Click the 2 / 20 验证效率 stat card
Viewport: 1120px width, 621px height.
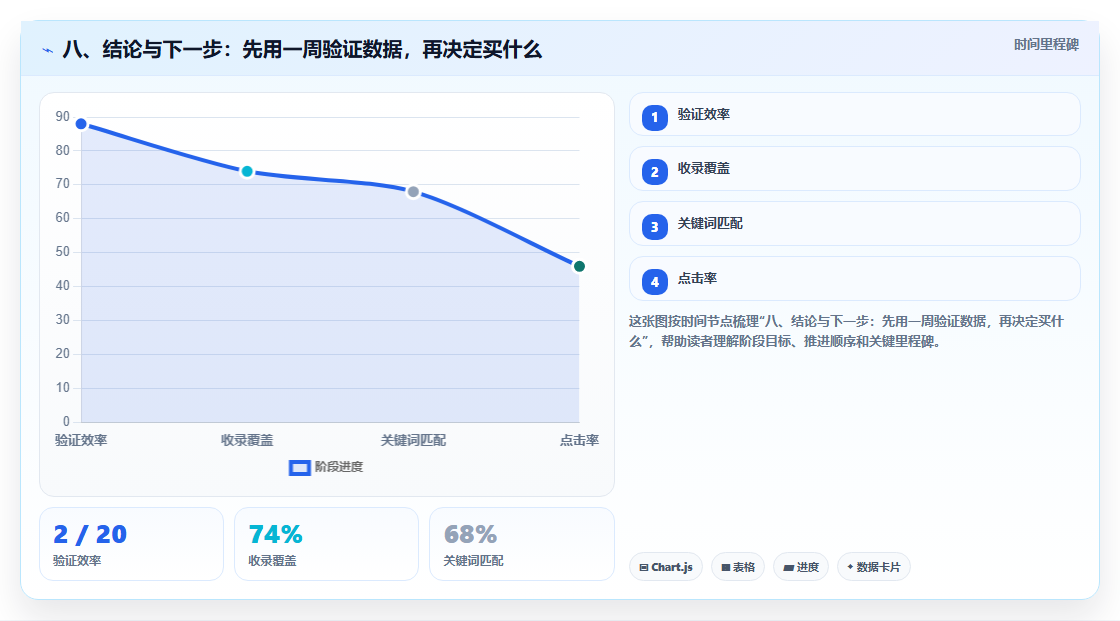131,544
